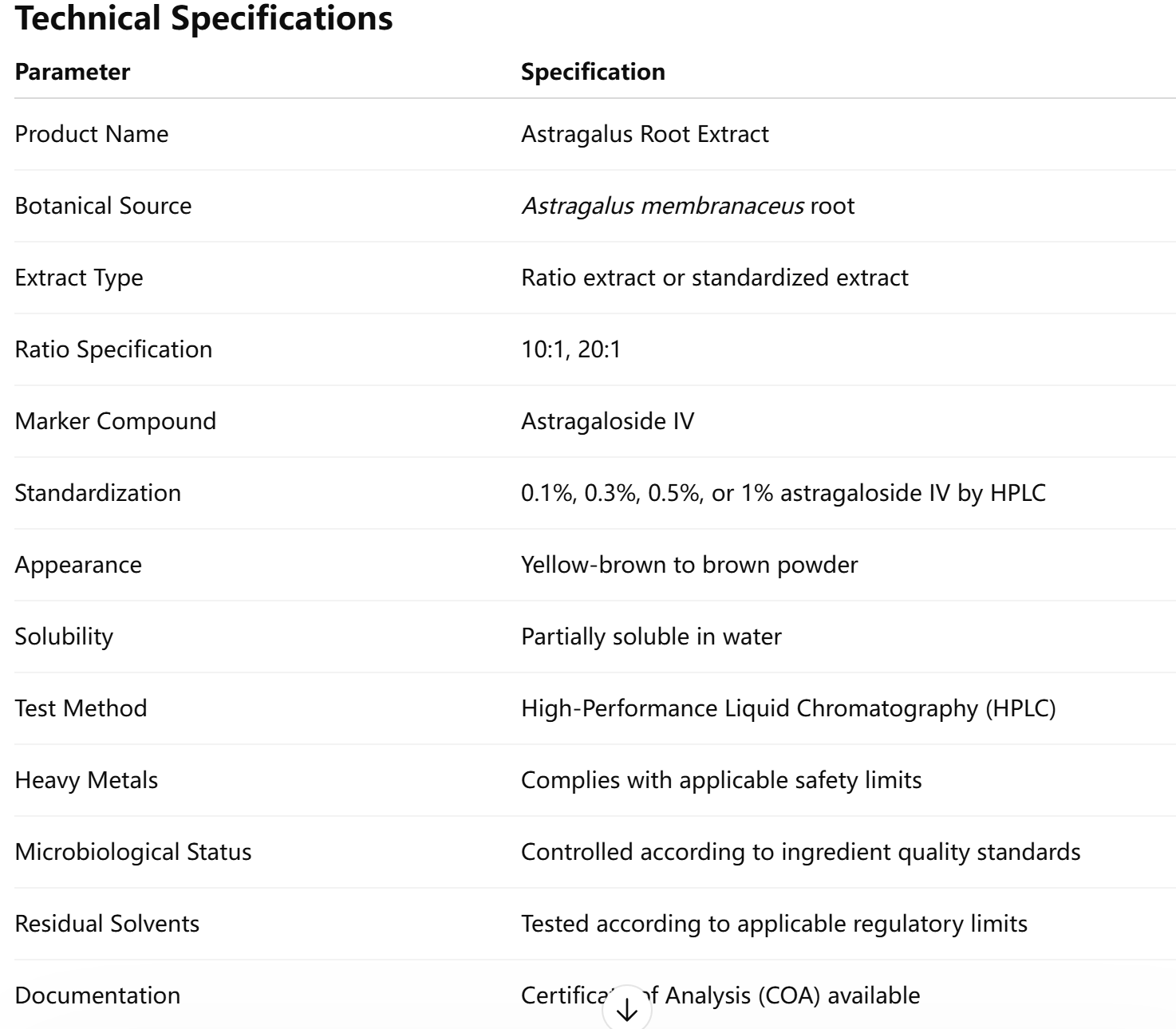The width and height of the screenshot is (1176, 1029).
Task: Click the Microbiological Status label
Action: pos(133,852)
